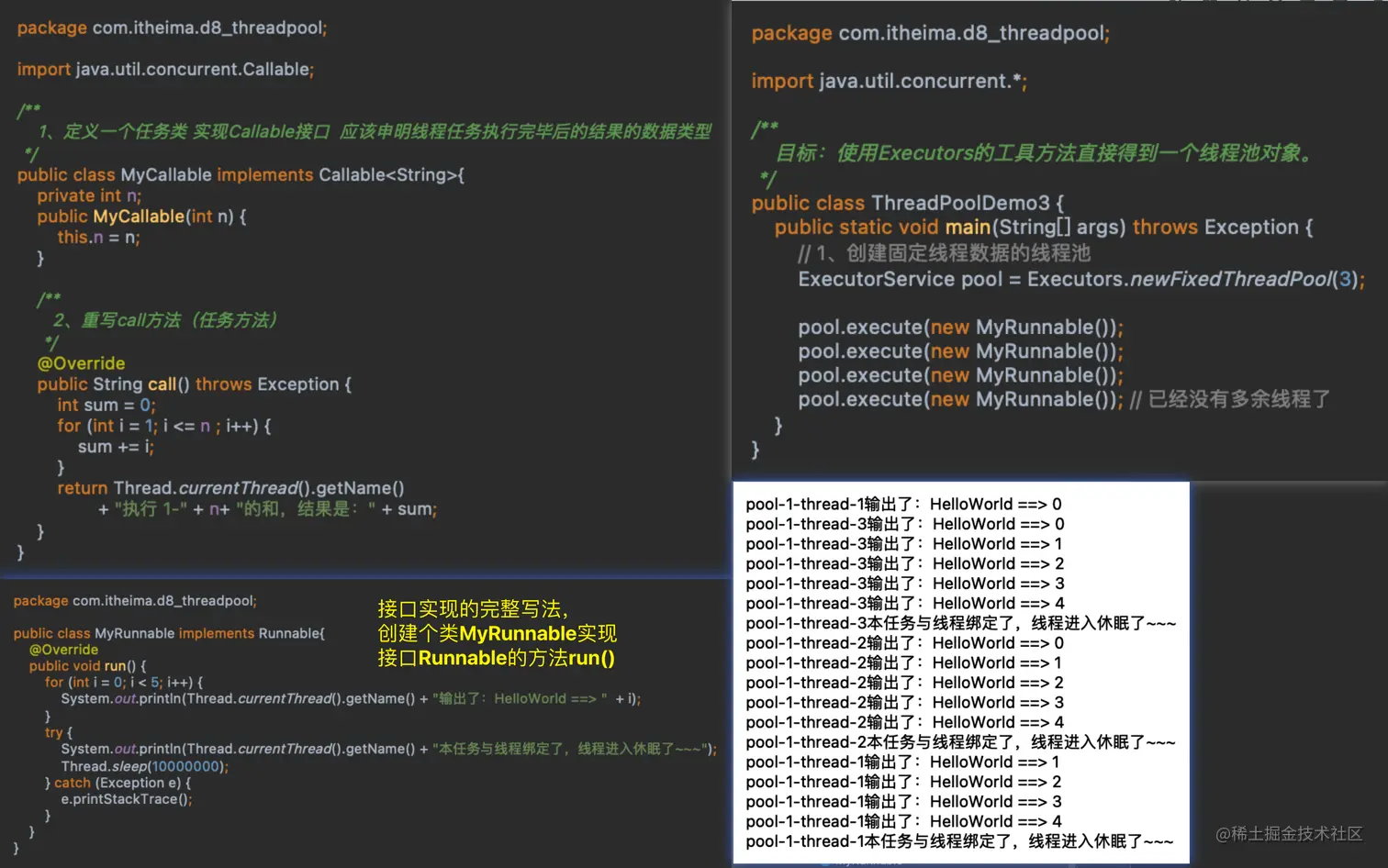Click the comment '目标：使用Executors的工具方法直接得到一个线程池对象。'
The image size is (1388, 868).
point(1046,153)
